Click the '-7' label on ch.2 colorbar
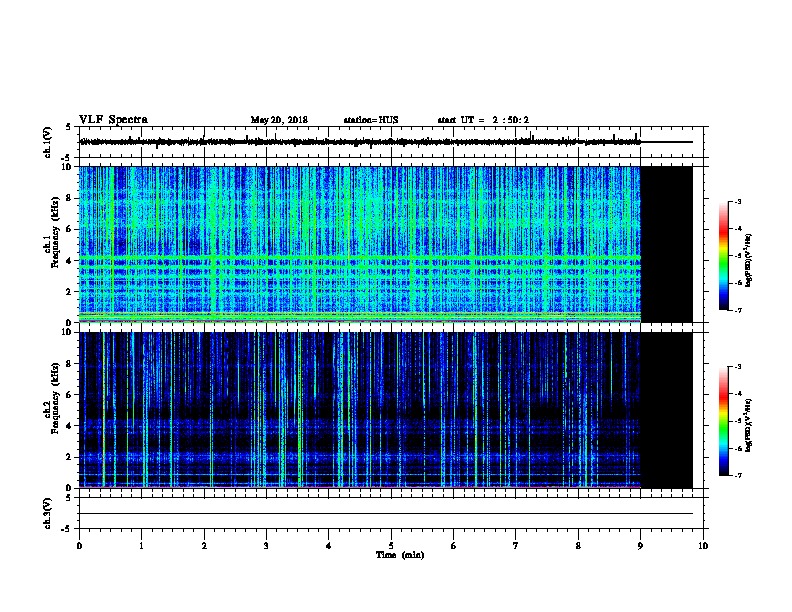The image size is (792, 612). click(x=738, y=476)
